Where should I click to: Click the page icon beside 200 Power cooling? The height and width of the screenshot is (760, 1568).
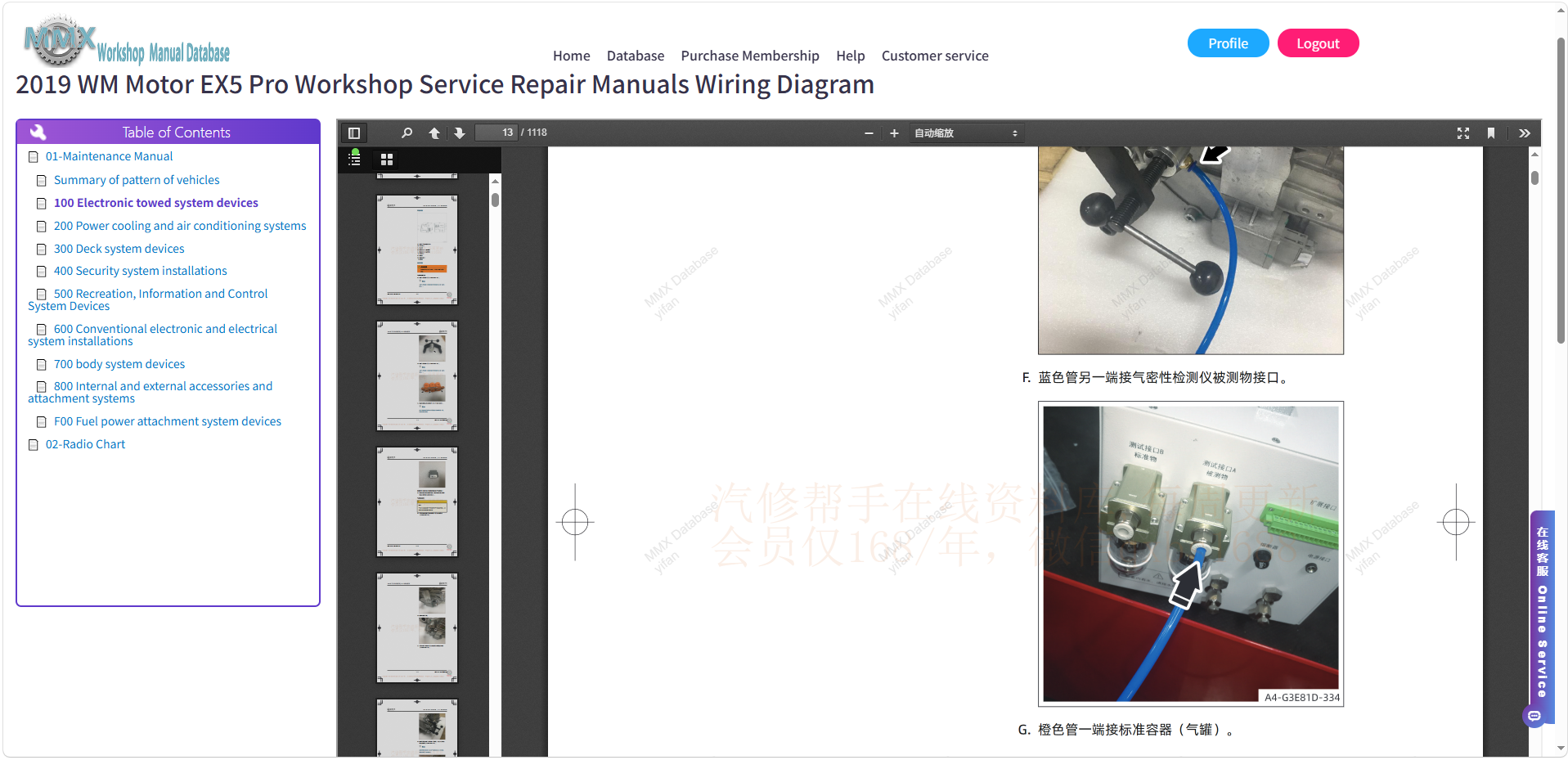[42, 227]
